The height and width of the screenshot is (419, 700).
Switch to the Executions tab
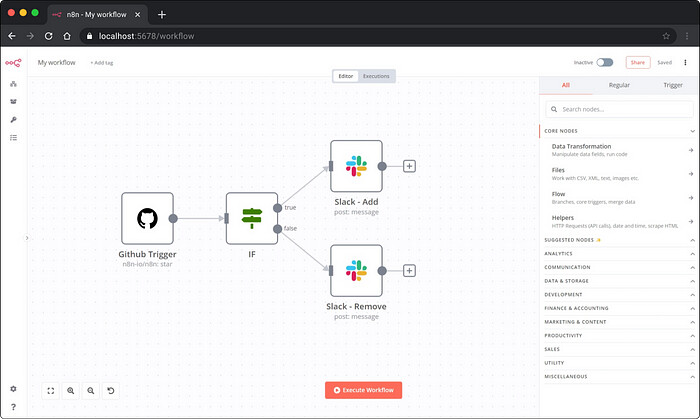click(x=376, y=76)
